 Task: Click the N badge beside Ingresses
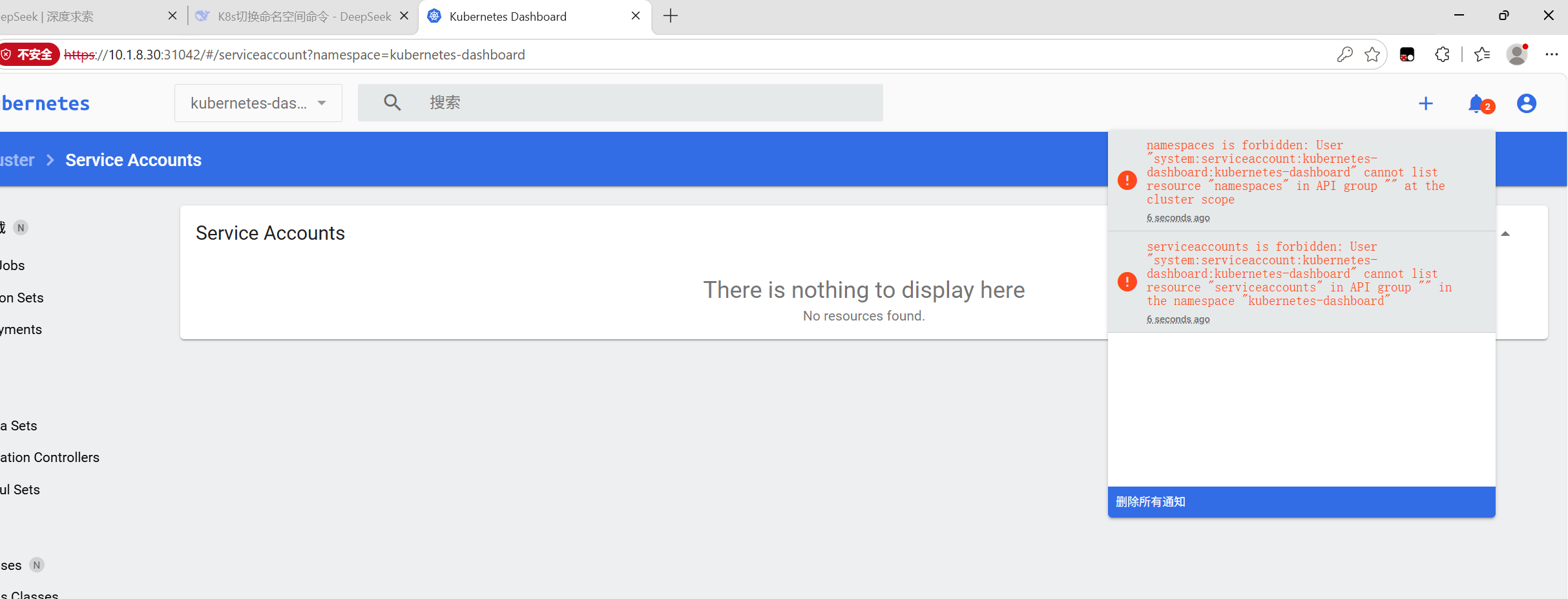click(37, 565)
